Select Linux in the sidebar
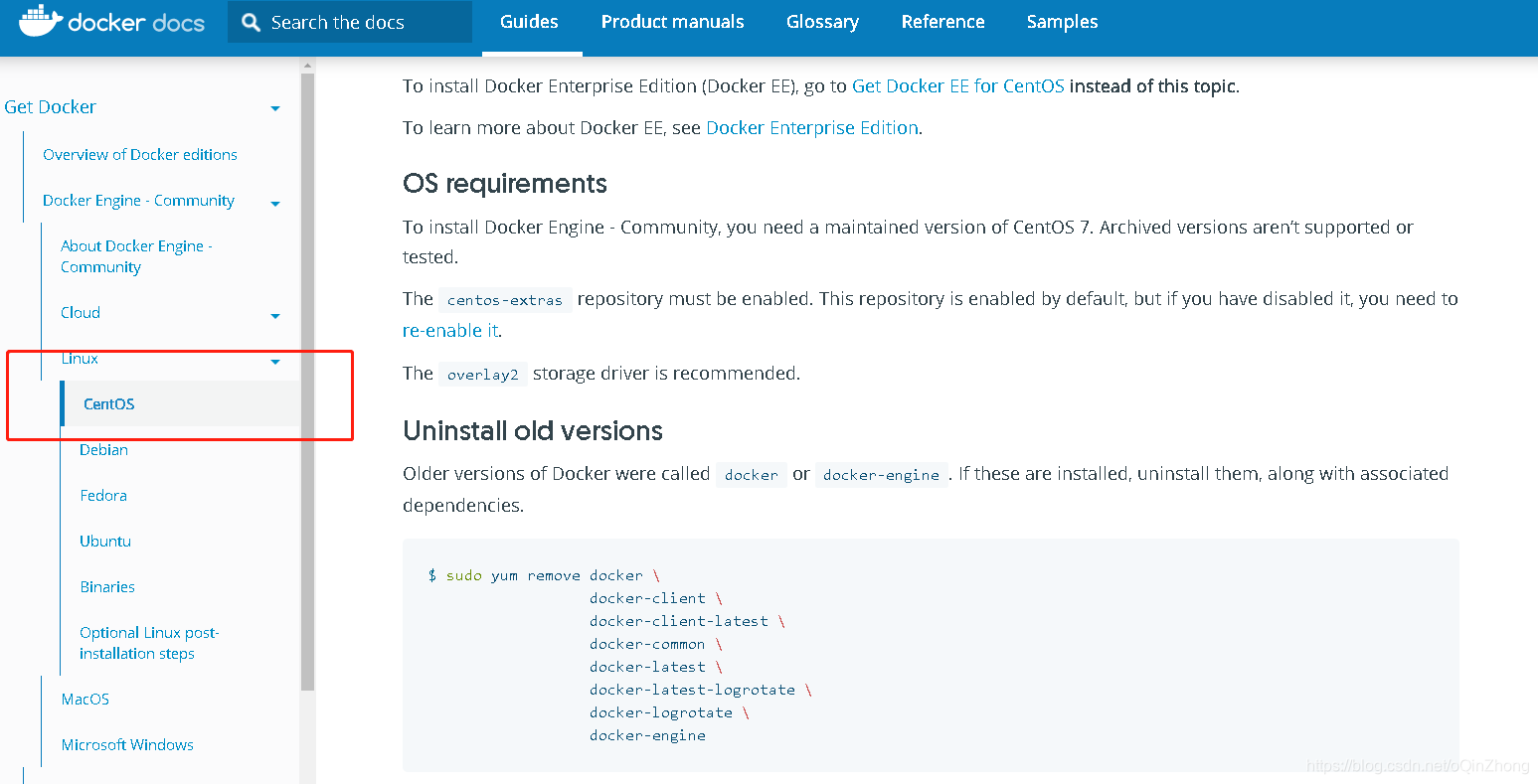 point(80,358)
